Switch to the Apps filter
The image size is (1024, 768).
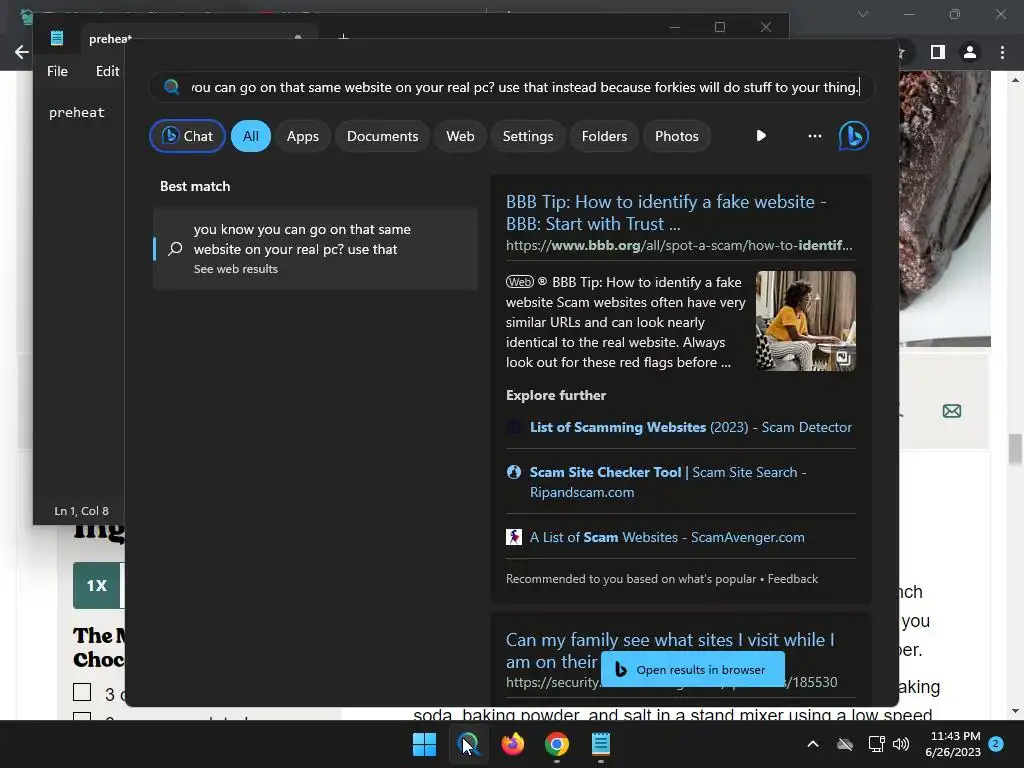(303, 136)
